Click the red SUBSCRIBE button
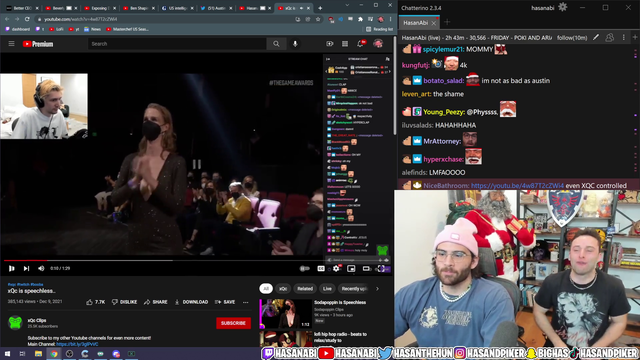Screen dimensions: 640x360 point(233,323)
